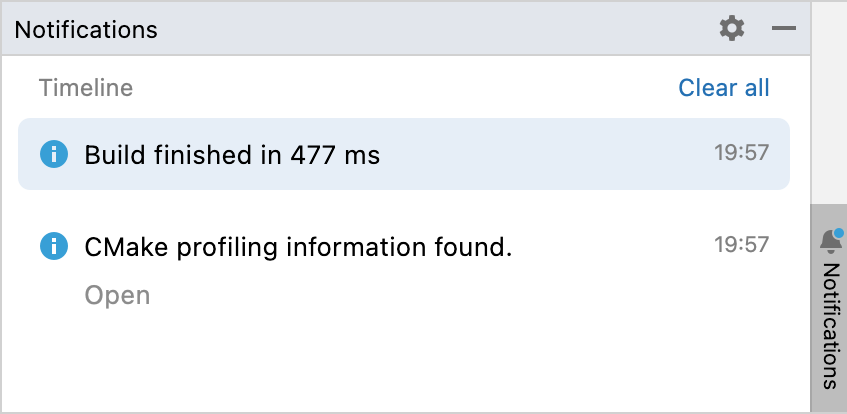Image resolution: width=847 pixels, height=414 pixels.
Task: Click the bell icon in the sidebar
Action: (829, 242)
